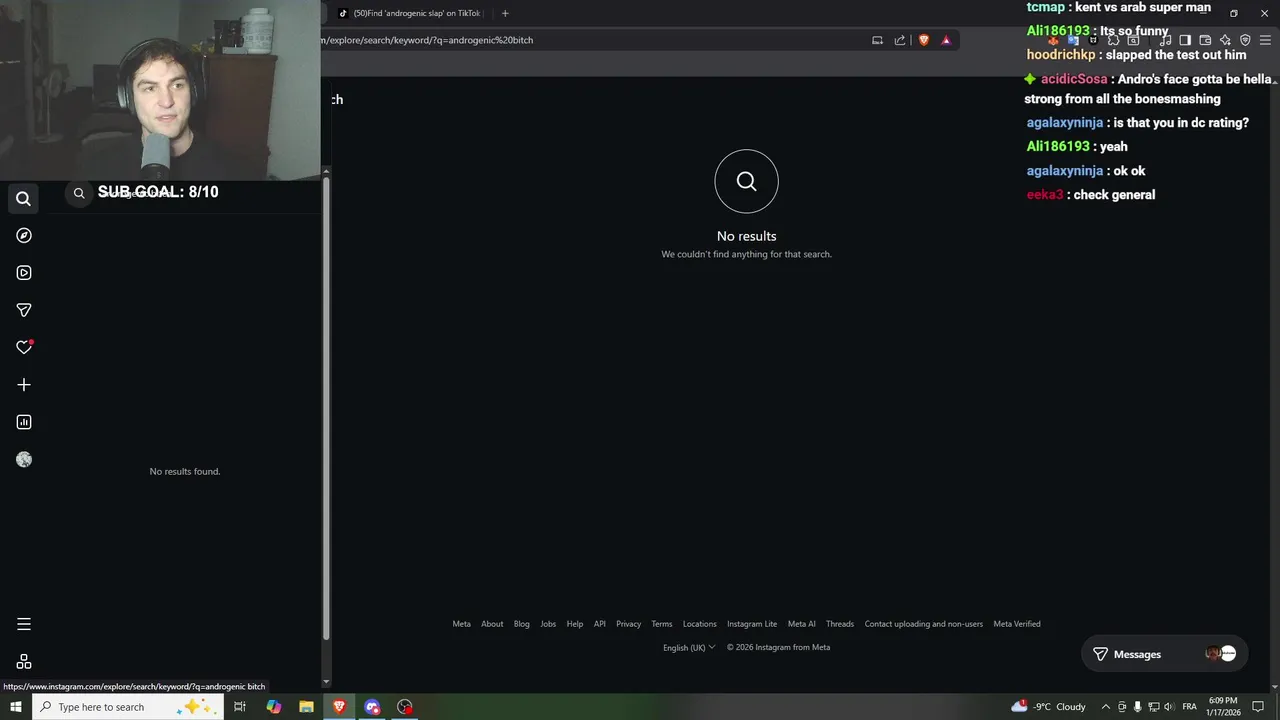Click the volume speaker tray icon

[1169, 707]
